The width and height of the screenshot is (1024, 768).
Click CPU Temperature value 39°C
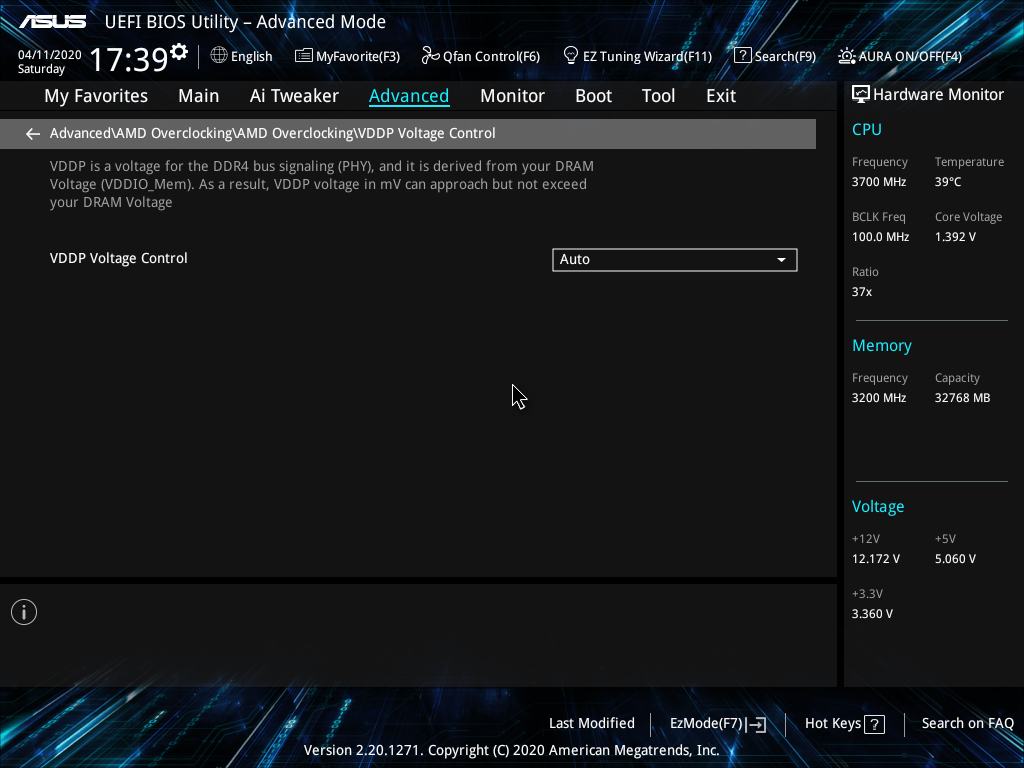tap(948, 182)
